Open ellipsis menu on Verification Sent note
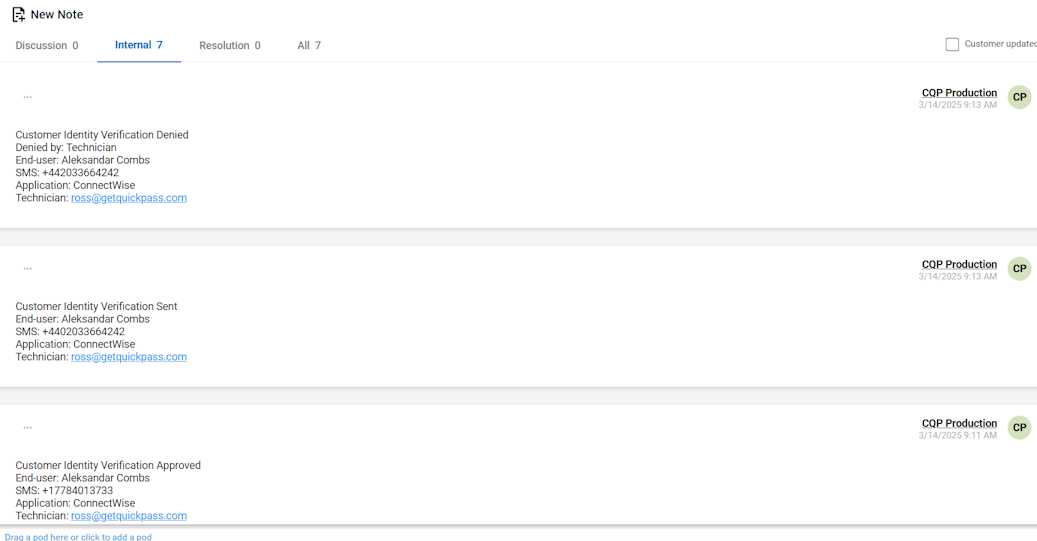1037x541 pixels. [27, 268]
